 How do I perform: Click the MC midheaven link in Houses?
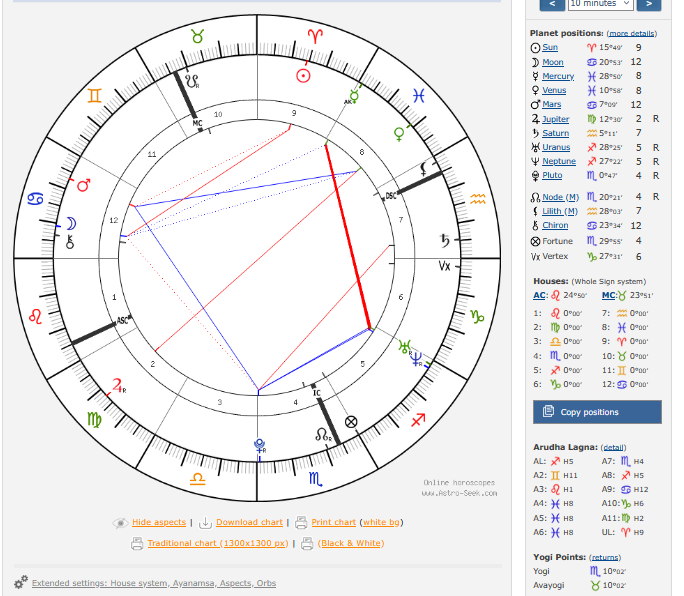coord(608,295)
